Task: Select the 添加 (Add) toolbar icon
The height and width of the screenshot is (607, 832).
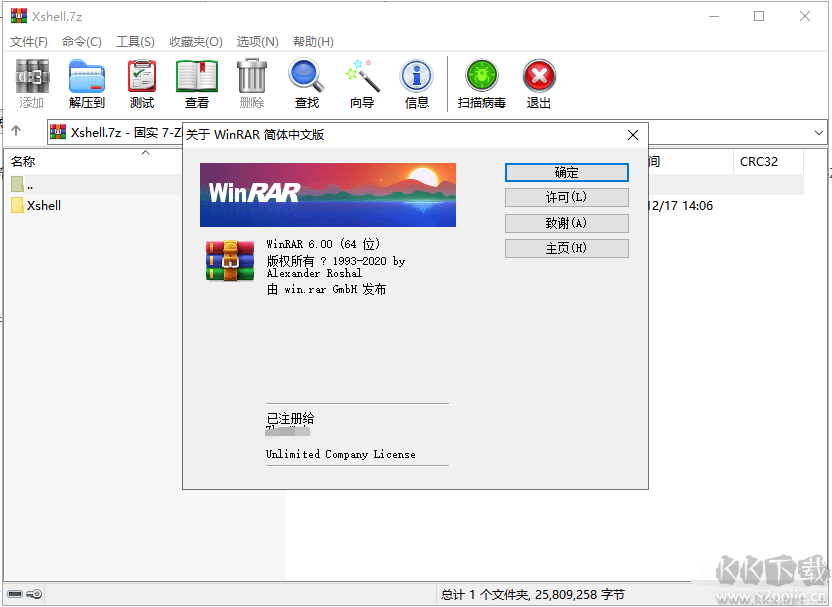Action: pyautogui.click(x=31, y=80)
